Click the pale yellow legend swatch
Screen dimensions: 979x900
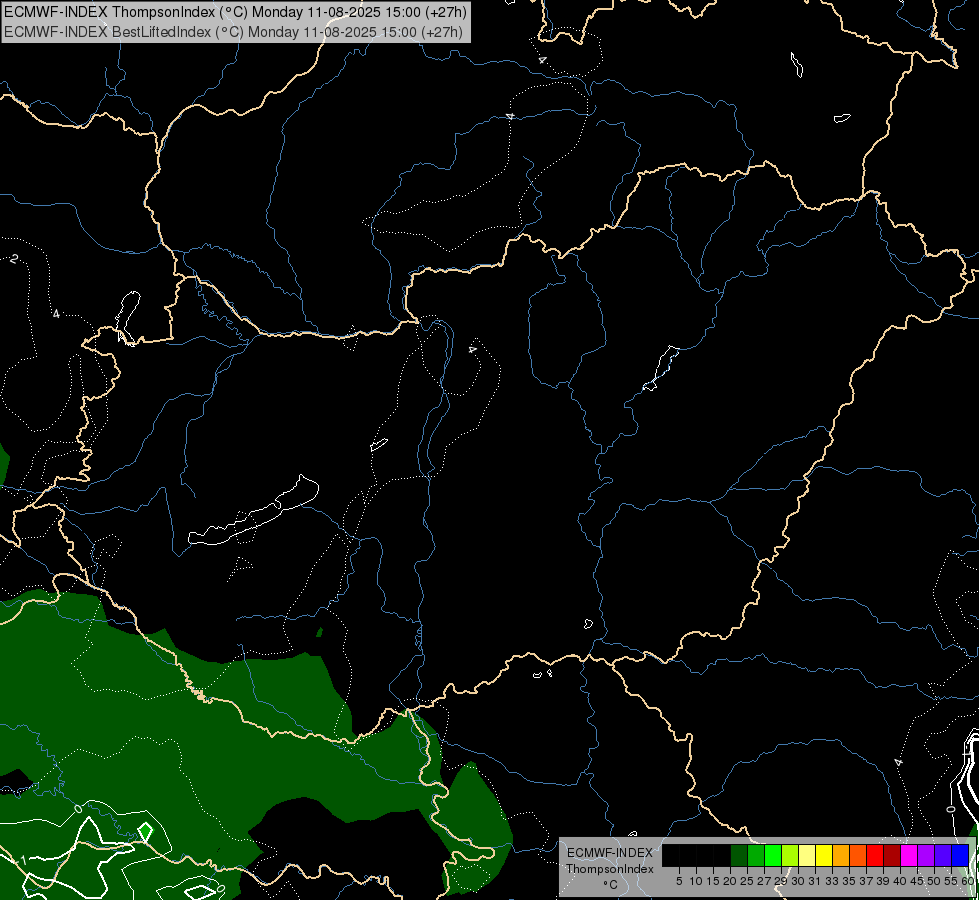tap(807, 856)
